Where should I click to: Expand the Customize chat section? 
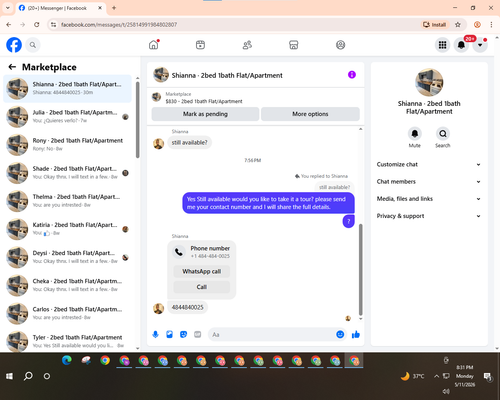pos(429,164)
